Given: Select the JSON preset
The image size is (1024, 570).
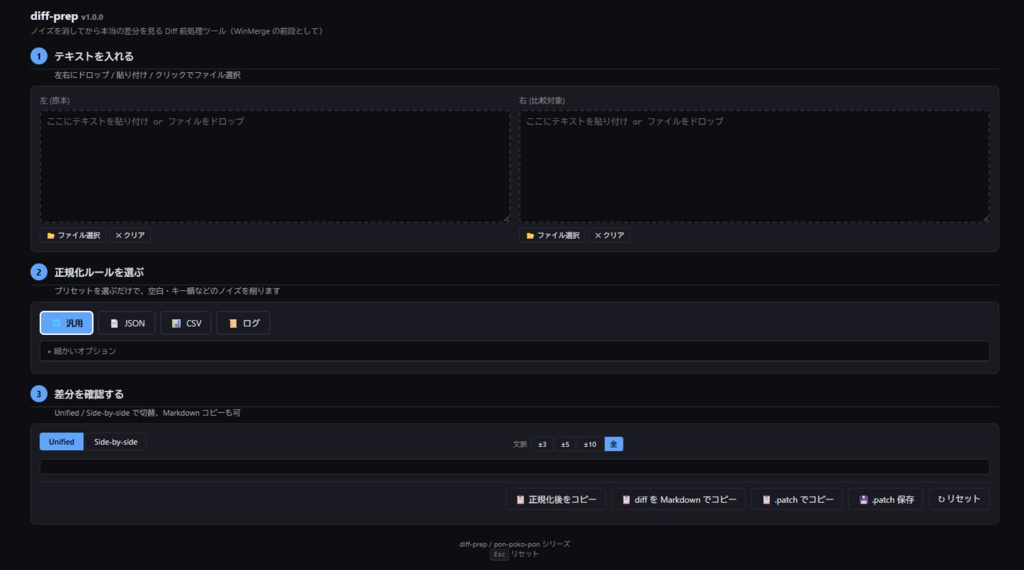Looking at the screenshot, I should [x=127, y=323].
